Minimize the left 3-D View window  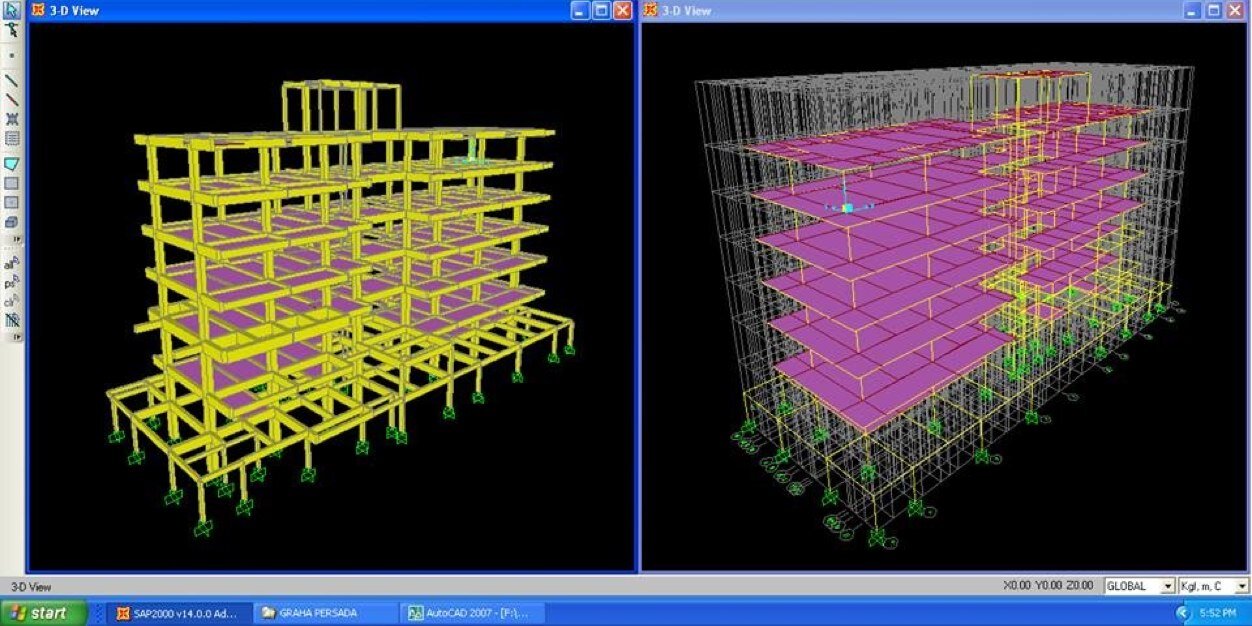(x=580, y=10)
